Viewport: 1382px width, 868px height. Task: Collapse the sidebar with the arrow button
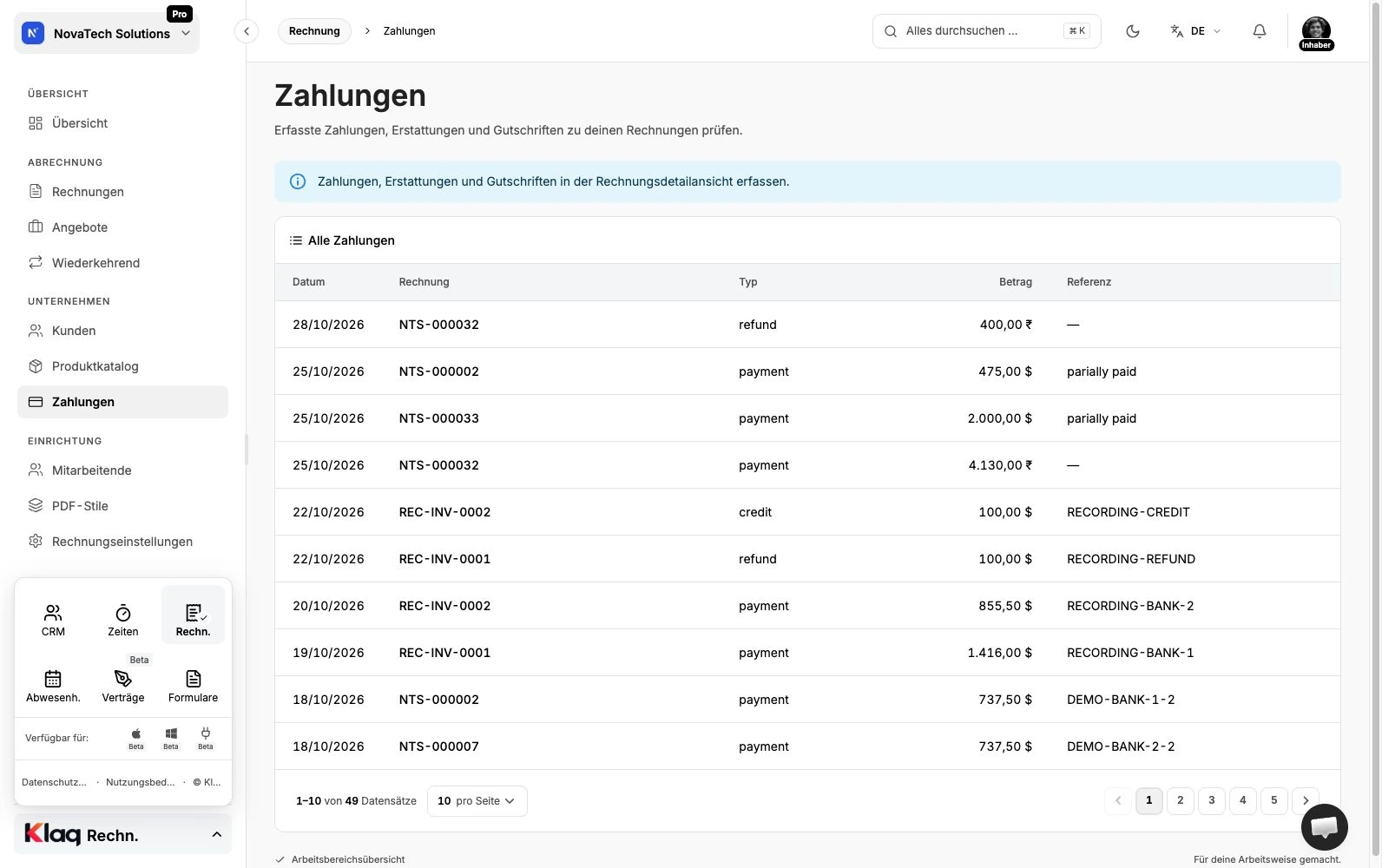247,31
